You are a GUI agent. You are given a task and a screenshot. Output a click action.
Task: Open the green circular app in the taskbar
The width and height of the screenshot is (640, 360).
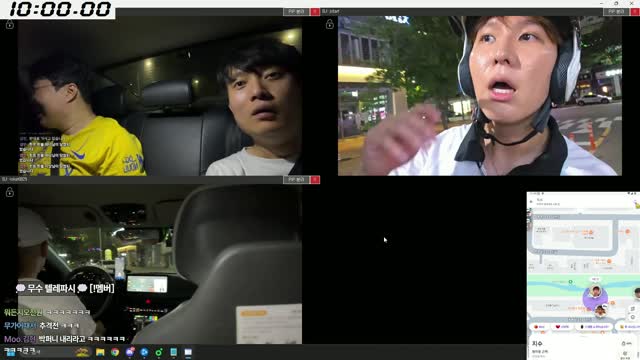(158, 352)
